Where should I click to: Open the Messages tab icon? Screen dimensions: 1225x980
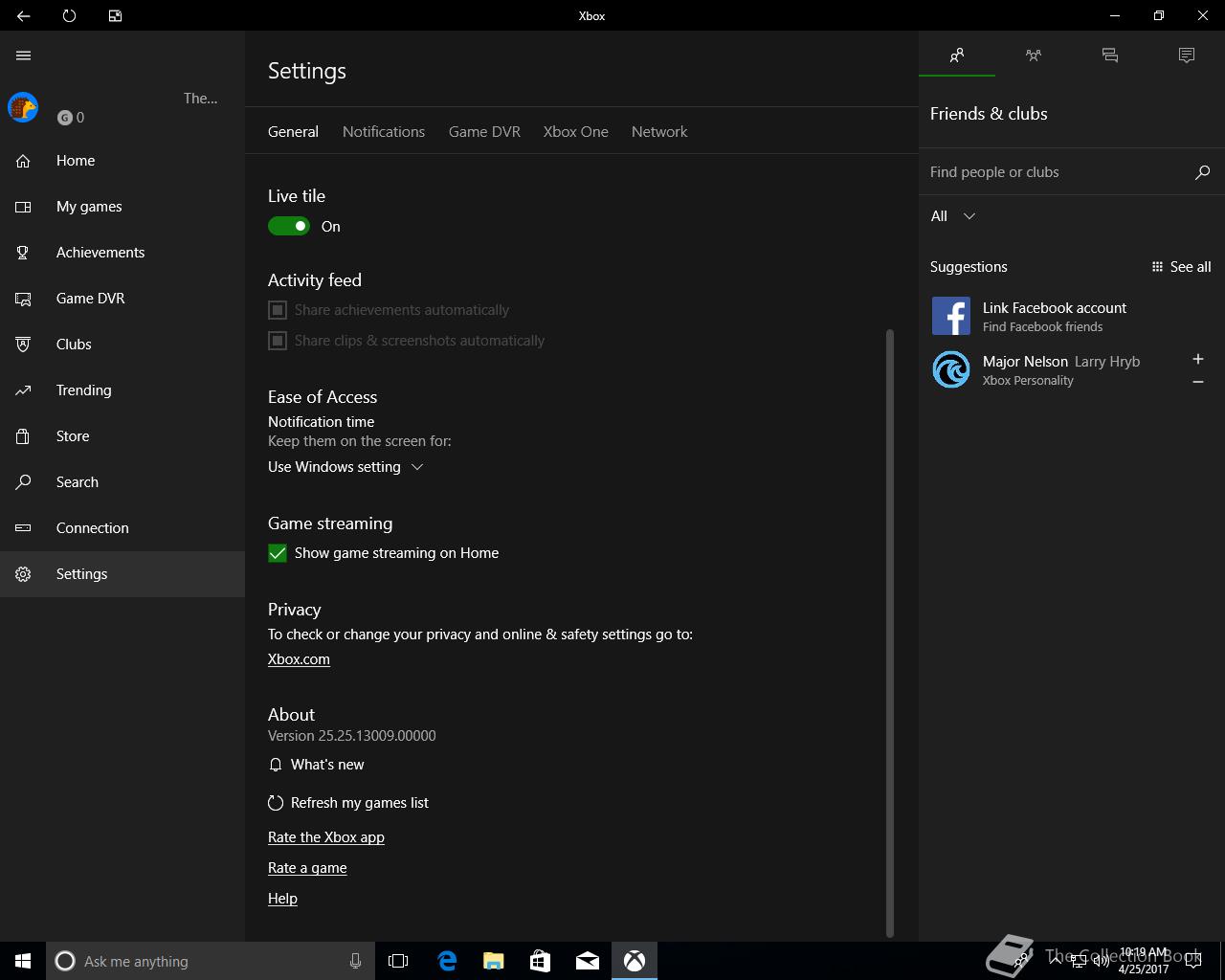tap(1110, 56)
